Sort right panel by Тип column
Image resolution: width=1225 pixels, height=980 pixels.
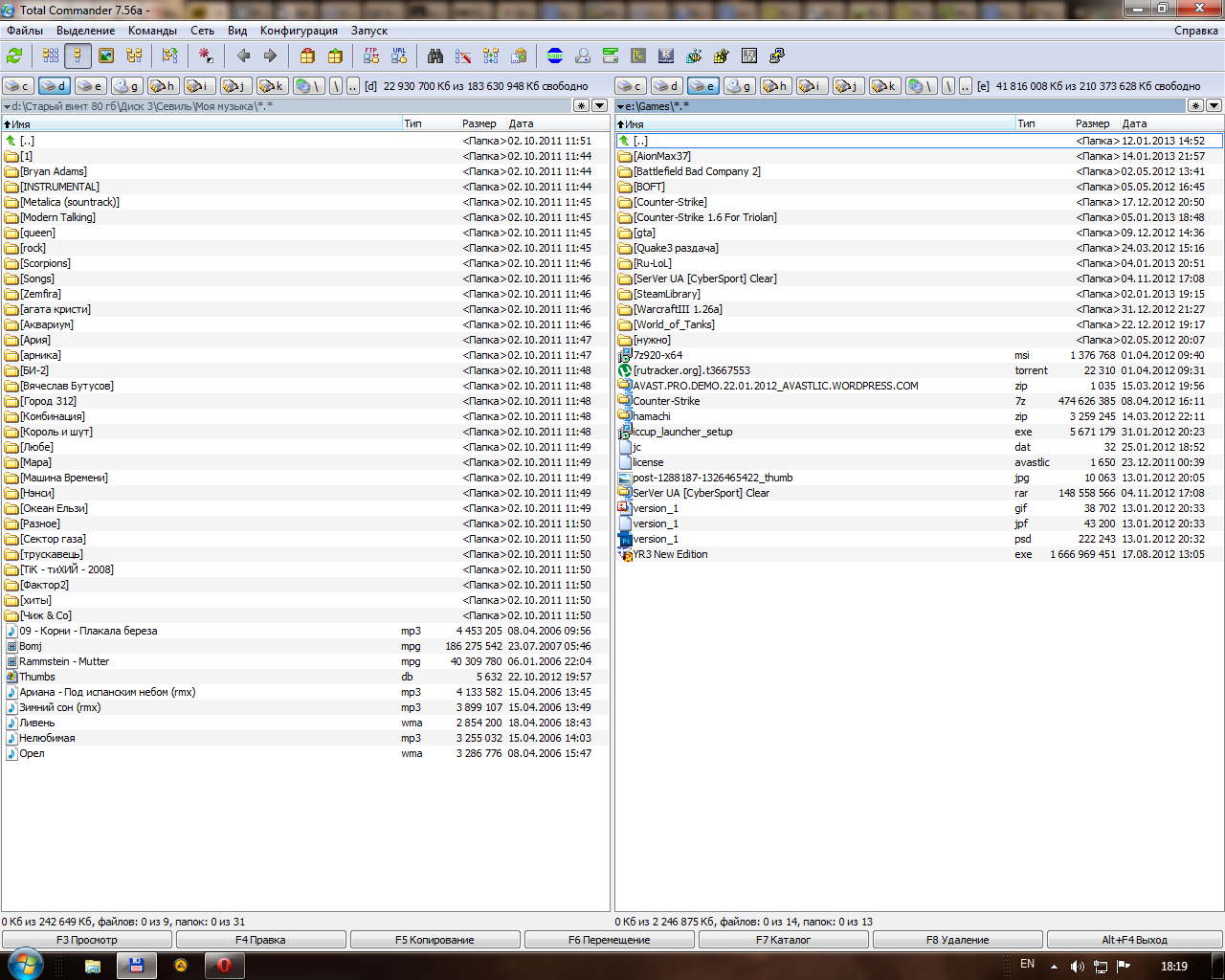[x=1043, y=123]
